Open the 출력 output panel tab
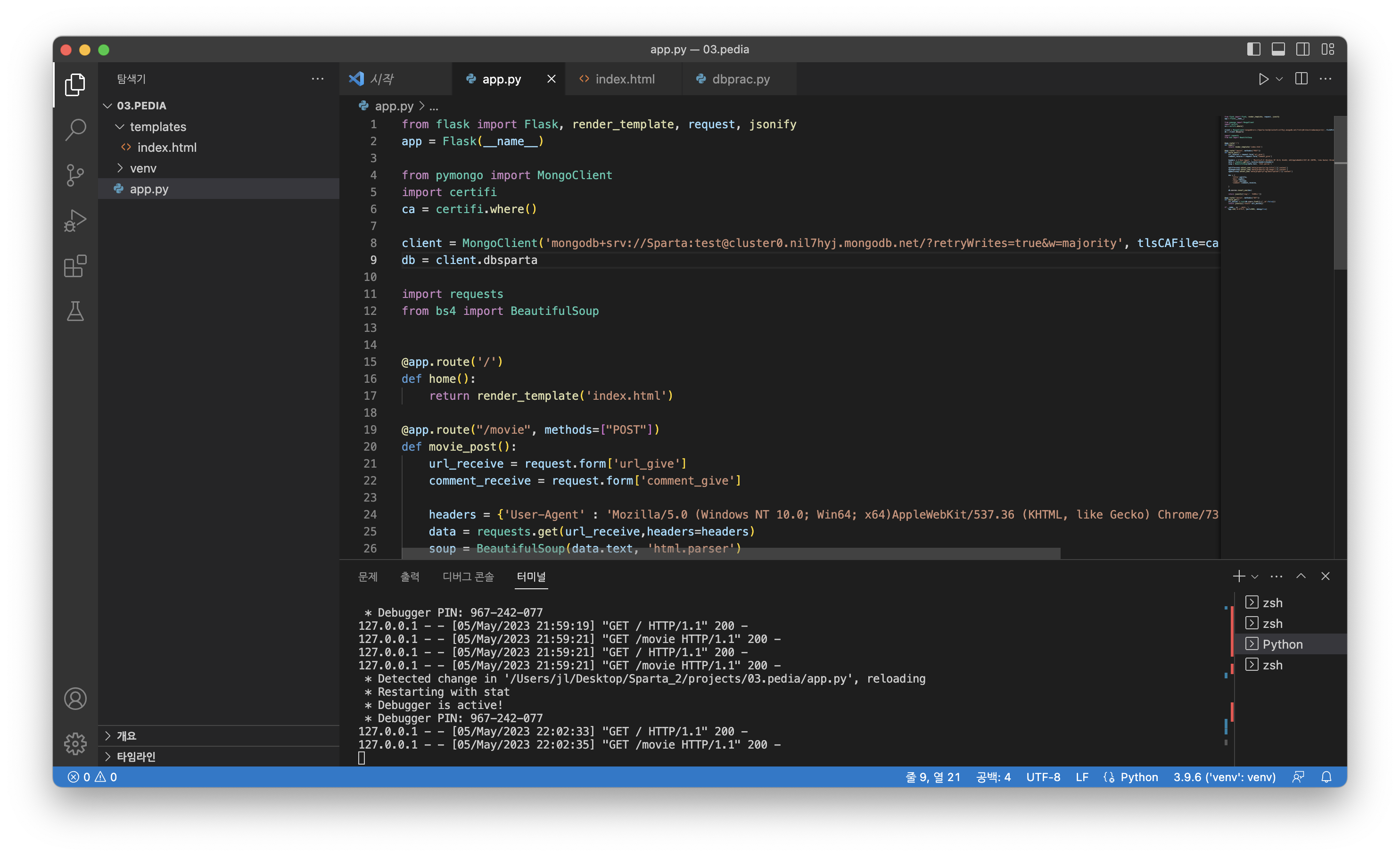The width and height of the screenshot is (1400, 857). point(410,576)
